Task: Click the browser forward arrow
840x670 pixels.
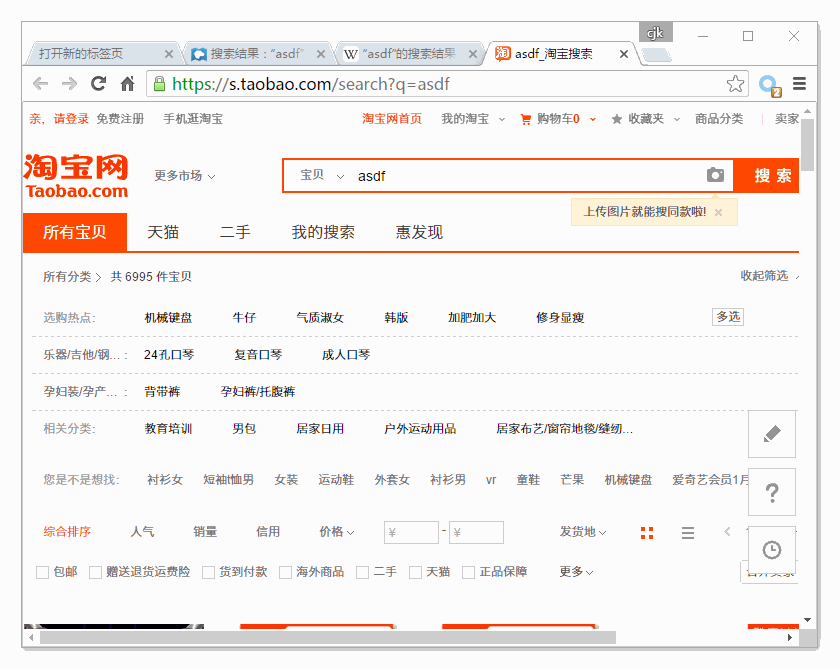Action: point(69,84)
